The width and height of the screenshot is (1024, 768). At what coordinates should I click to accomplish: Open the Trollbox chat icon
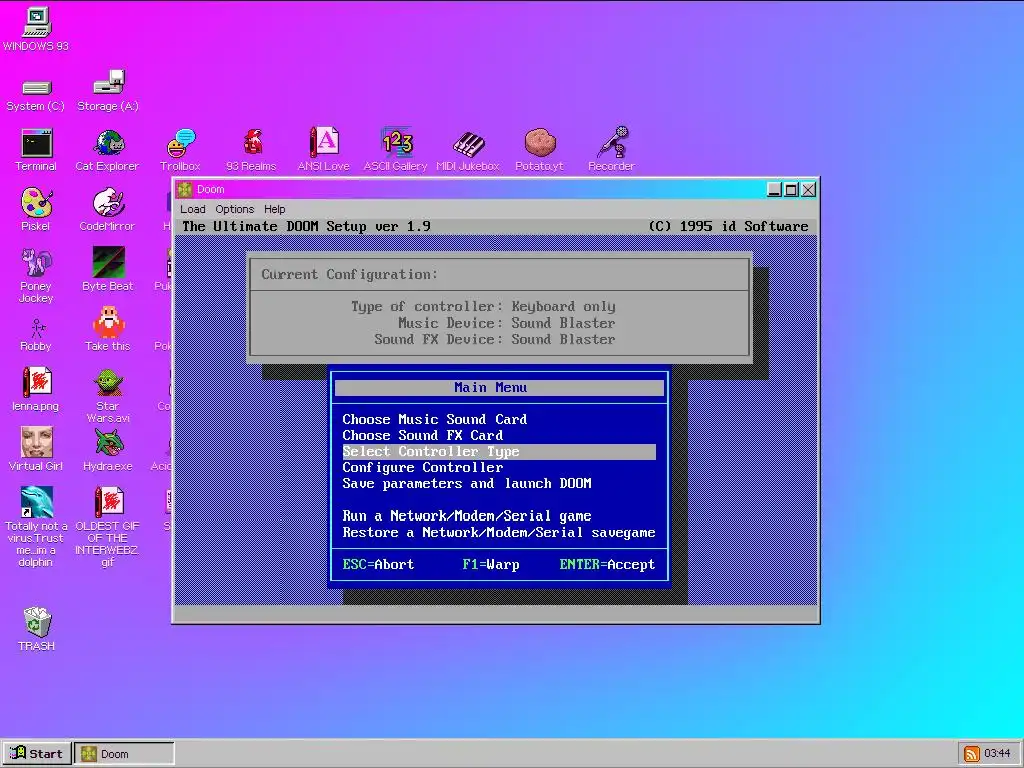[x=180, y=150]
